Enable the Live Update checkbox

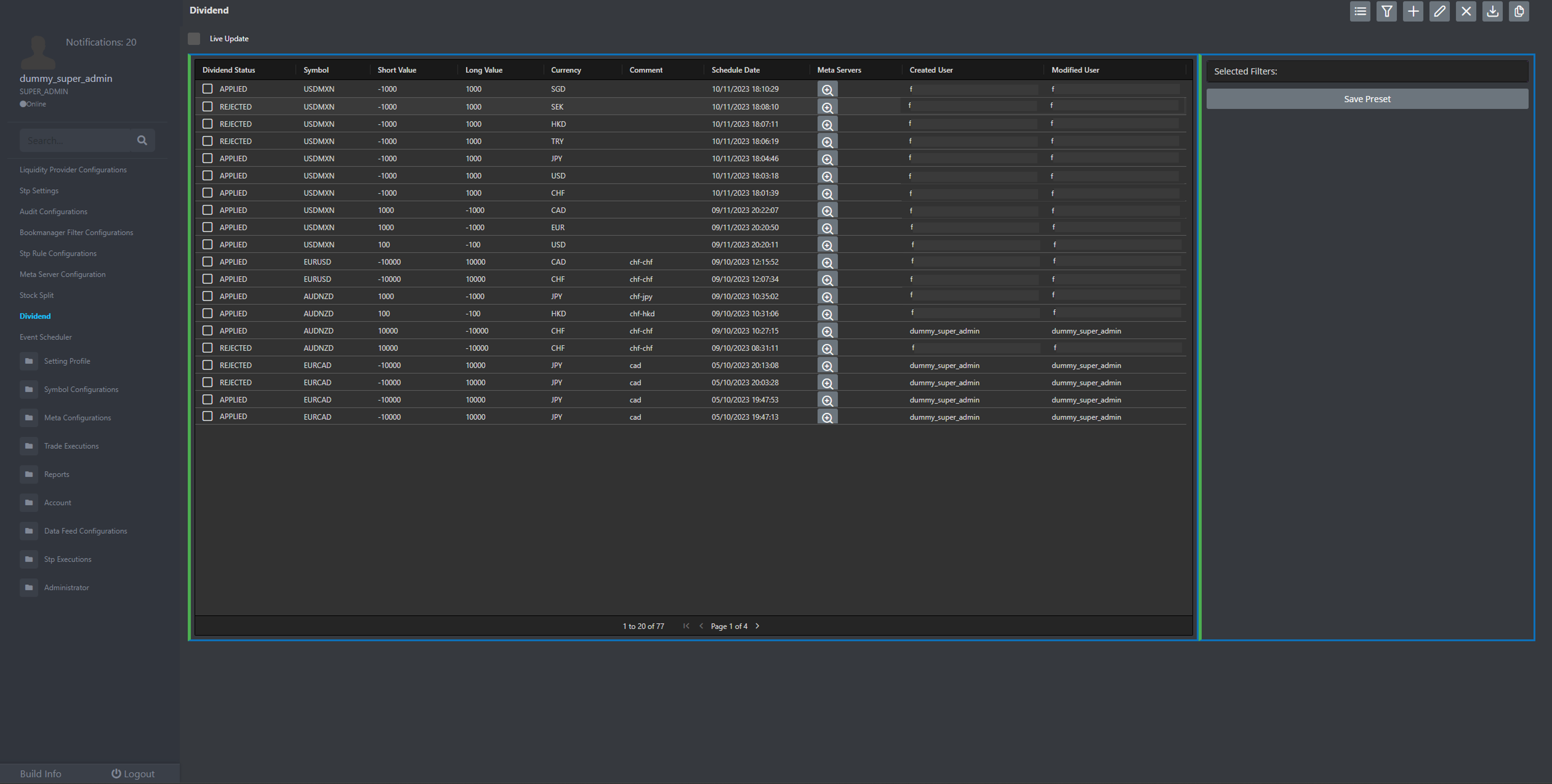click(194, 38)
